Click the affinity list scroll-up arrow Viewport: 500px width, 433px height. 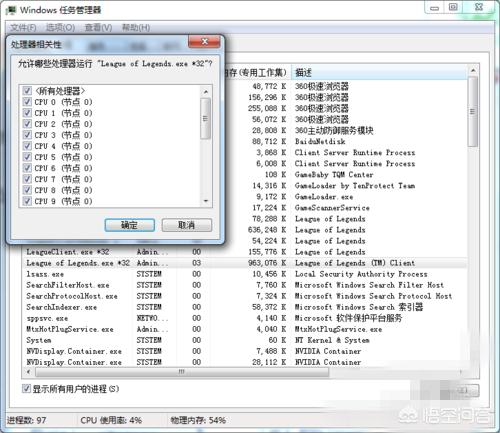pos(206,92)
